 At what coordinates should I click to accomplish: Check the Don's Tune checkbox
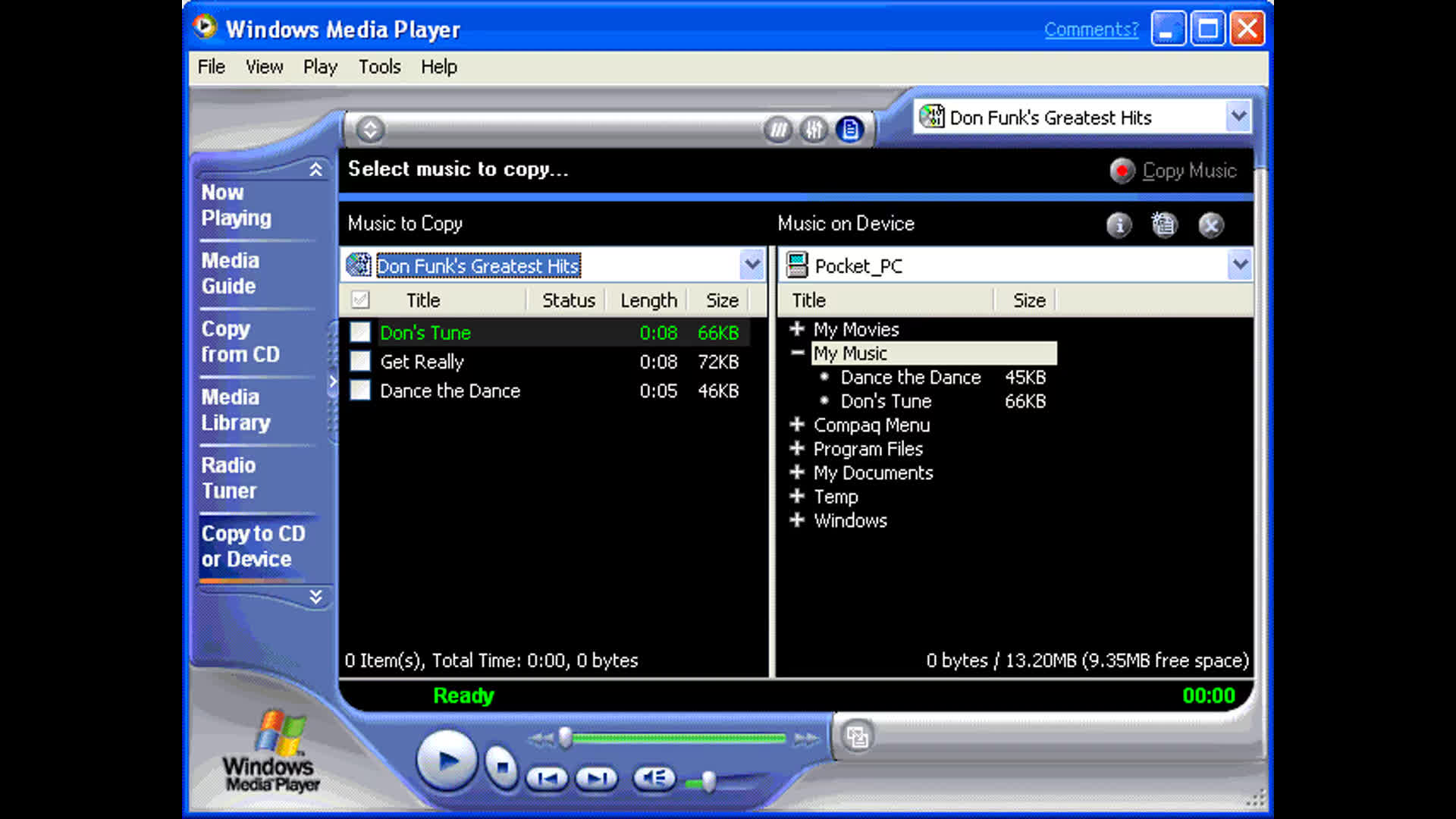point(360,332)
